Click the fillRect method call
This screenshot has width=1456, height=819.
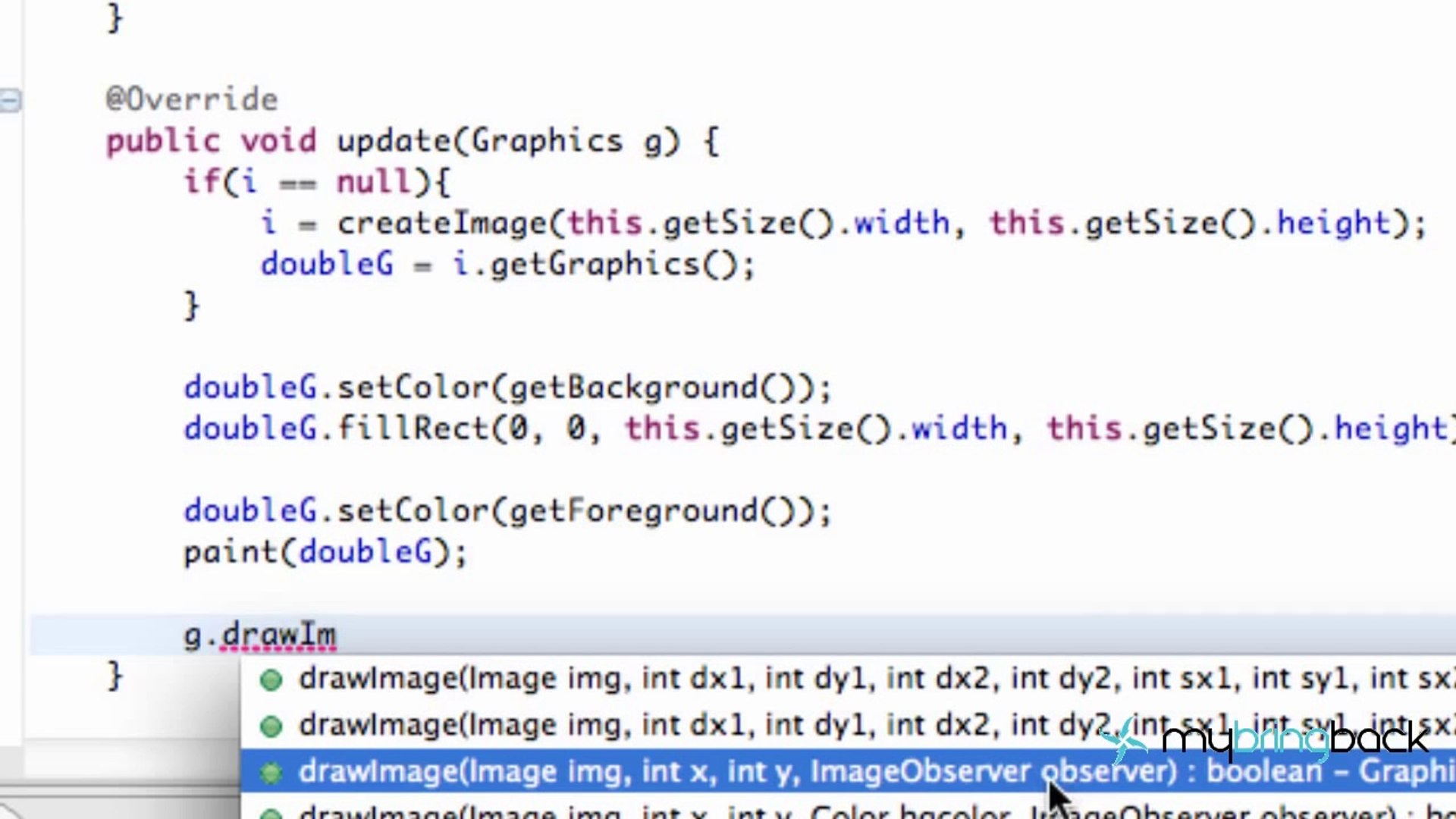click(x=413, y=428)
